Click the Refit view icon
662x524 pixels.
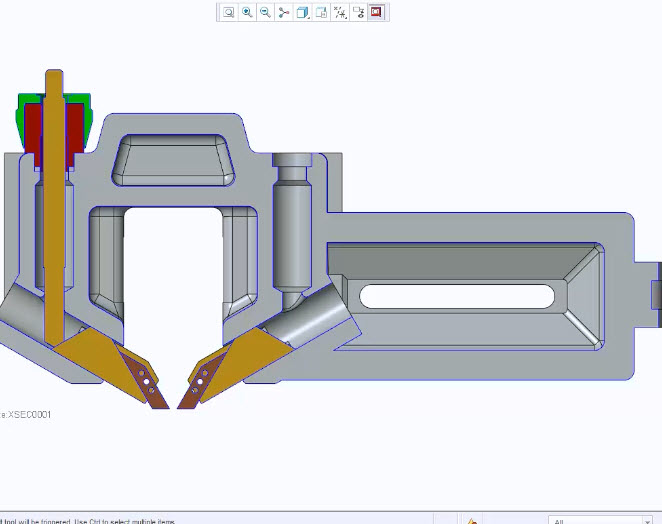(x=229, y=12)
